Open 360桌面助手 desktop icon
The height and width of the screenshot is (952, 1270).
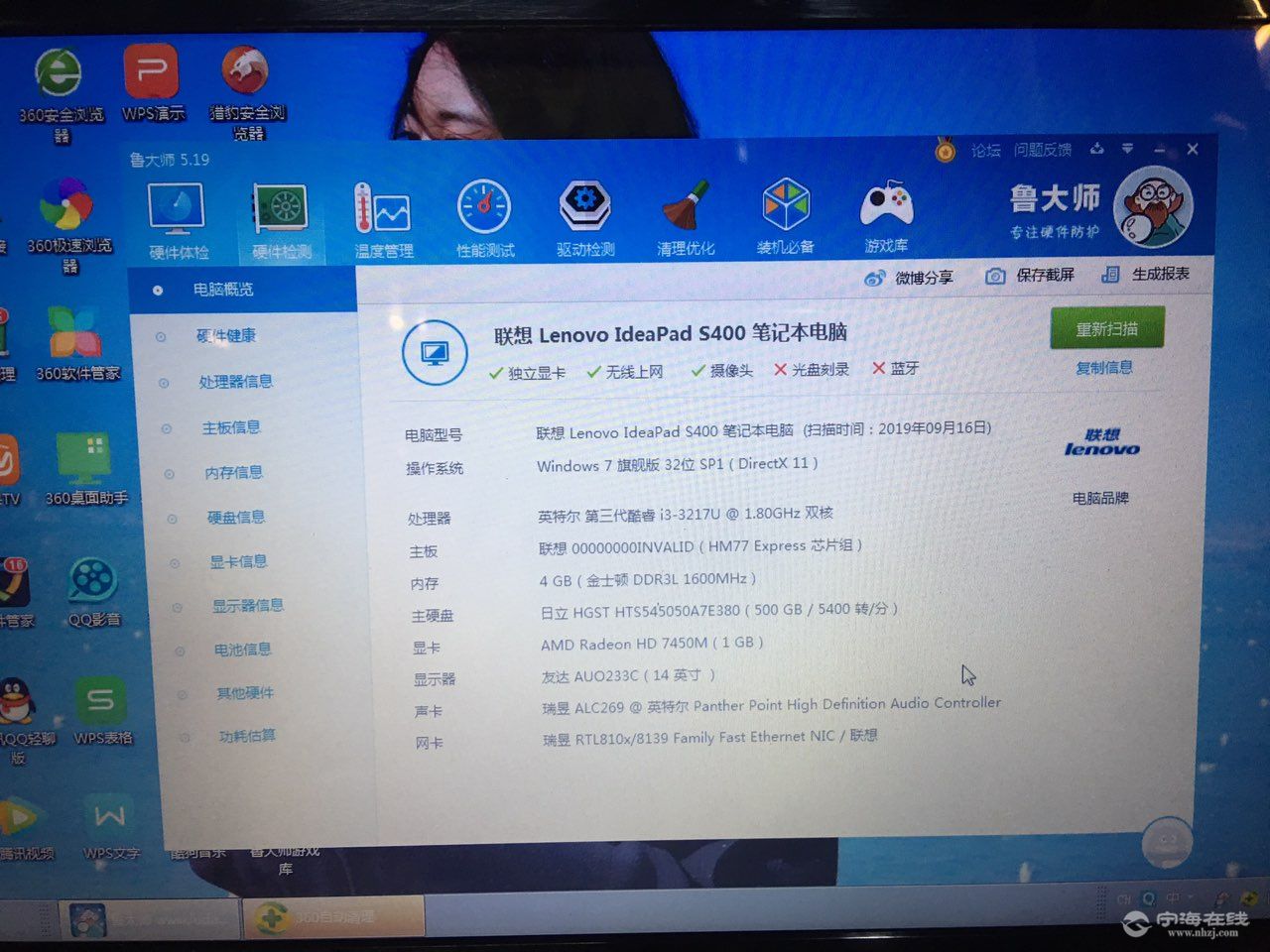(x=86, y=469)
